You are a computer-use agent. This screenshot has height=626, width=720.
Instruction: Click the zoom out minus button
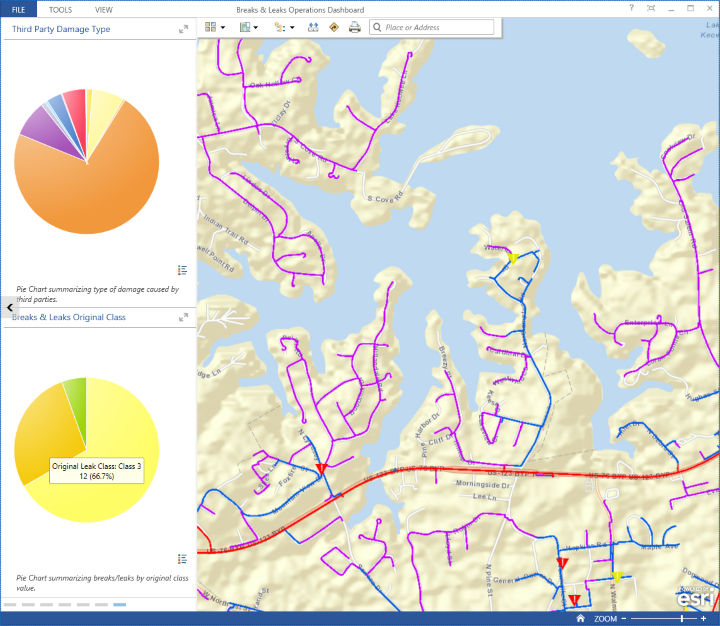pos(623,619)
